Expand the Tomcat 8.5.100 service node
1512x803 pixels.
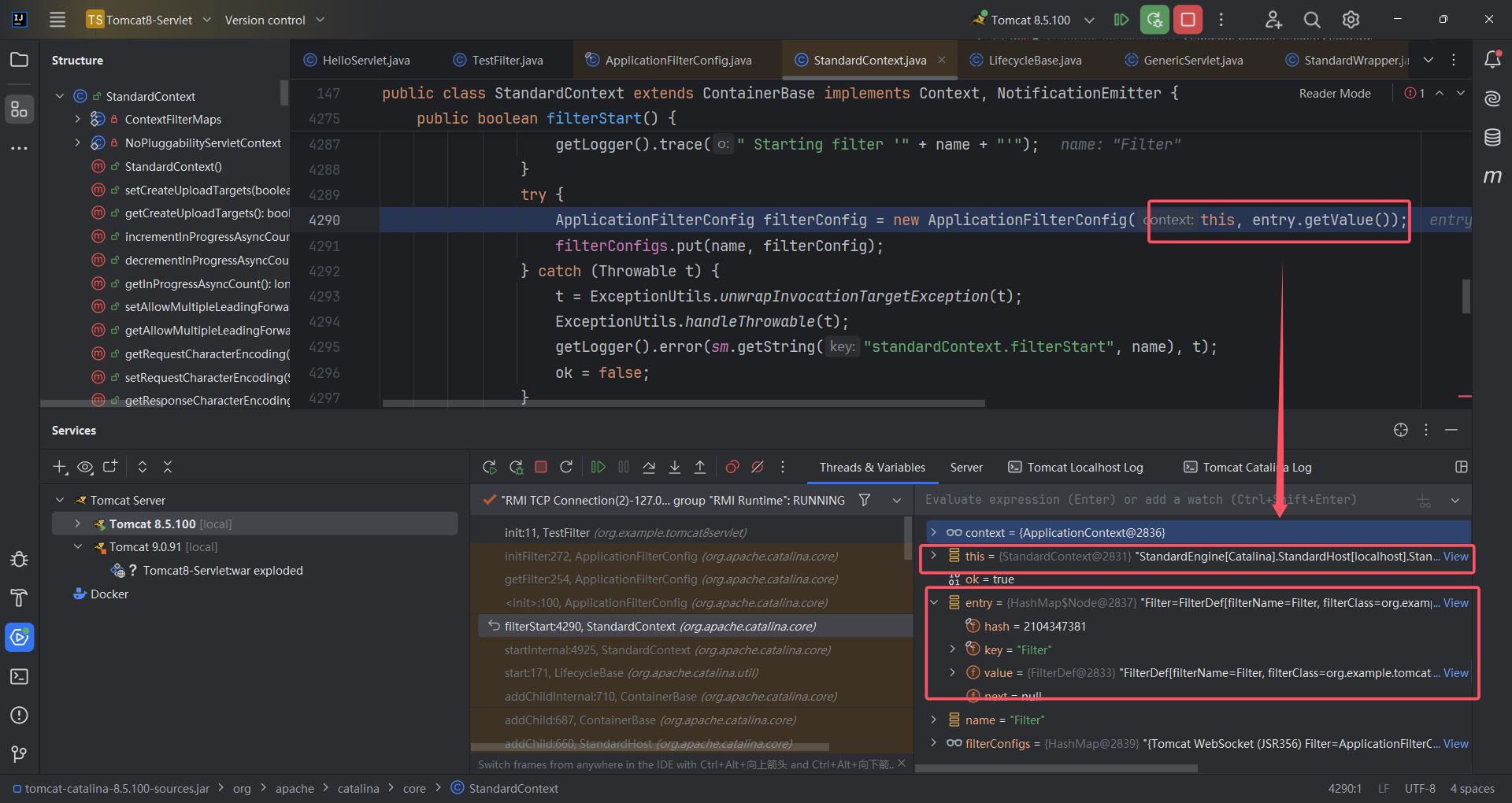[x=77, y=524]
